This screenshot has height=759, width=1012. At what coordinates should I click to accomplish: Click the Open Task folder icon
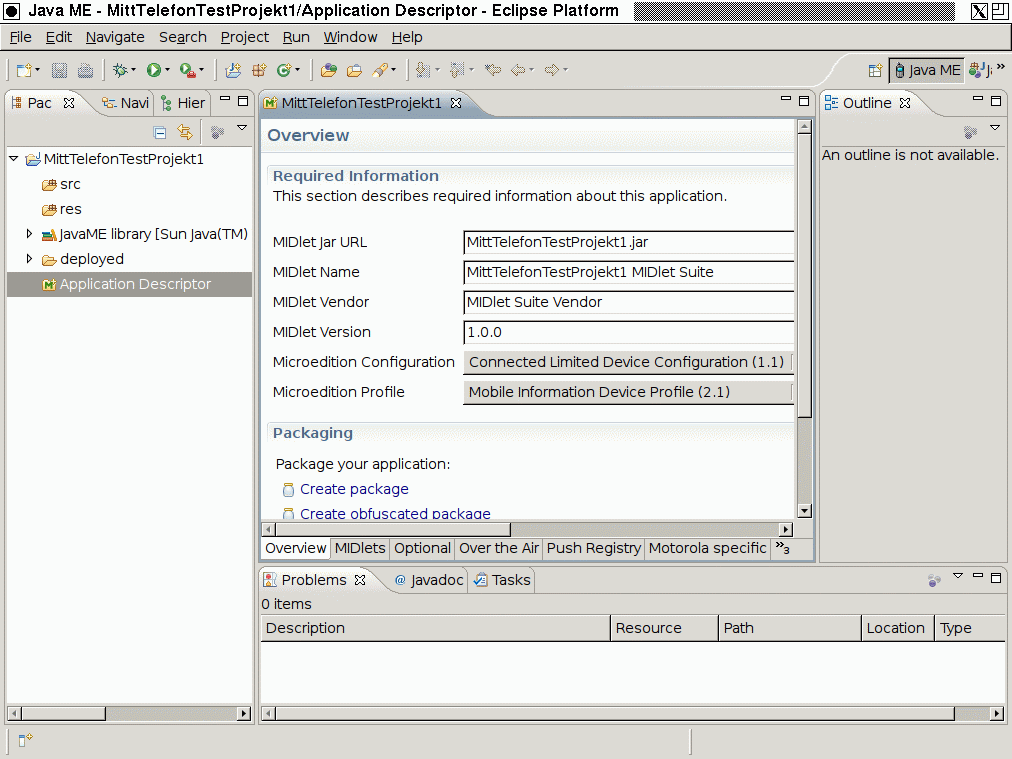[x=354, y=70]
